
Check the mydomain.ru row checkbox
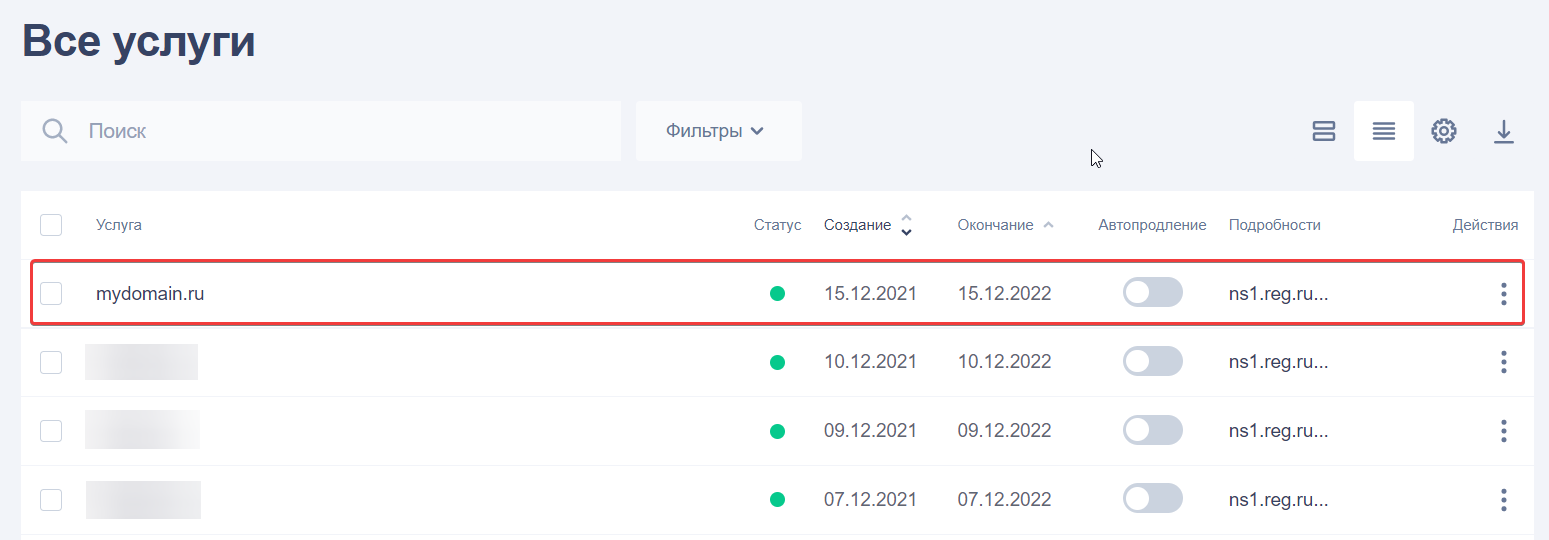(51, 293)
